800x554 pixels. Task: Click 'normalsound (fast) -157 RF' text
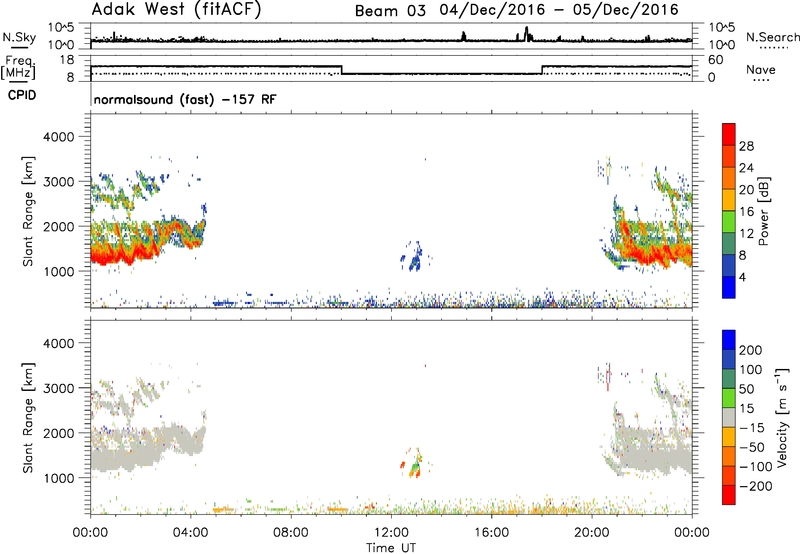click(185, 99)
